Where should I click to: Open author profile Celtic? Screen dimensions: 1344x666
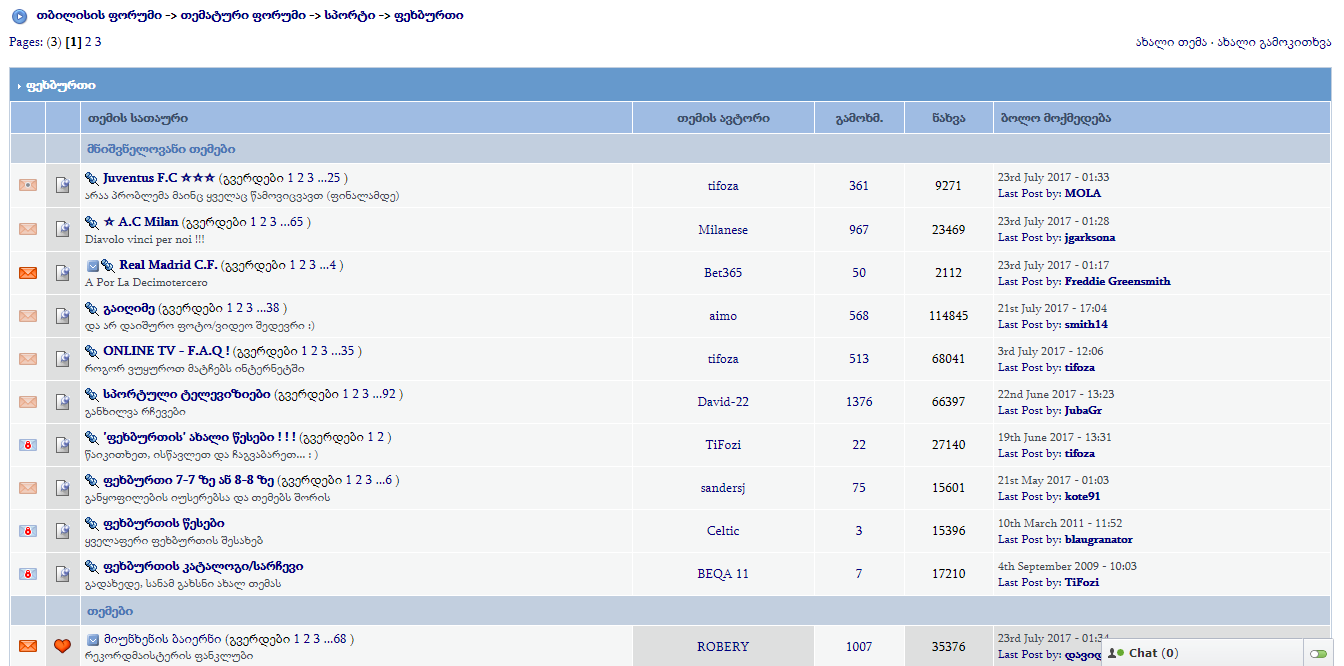click(x=723, y=531)
